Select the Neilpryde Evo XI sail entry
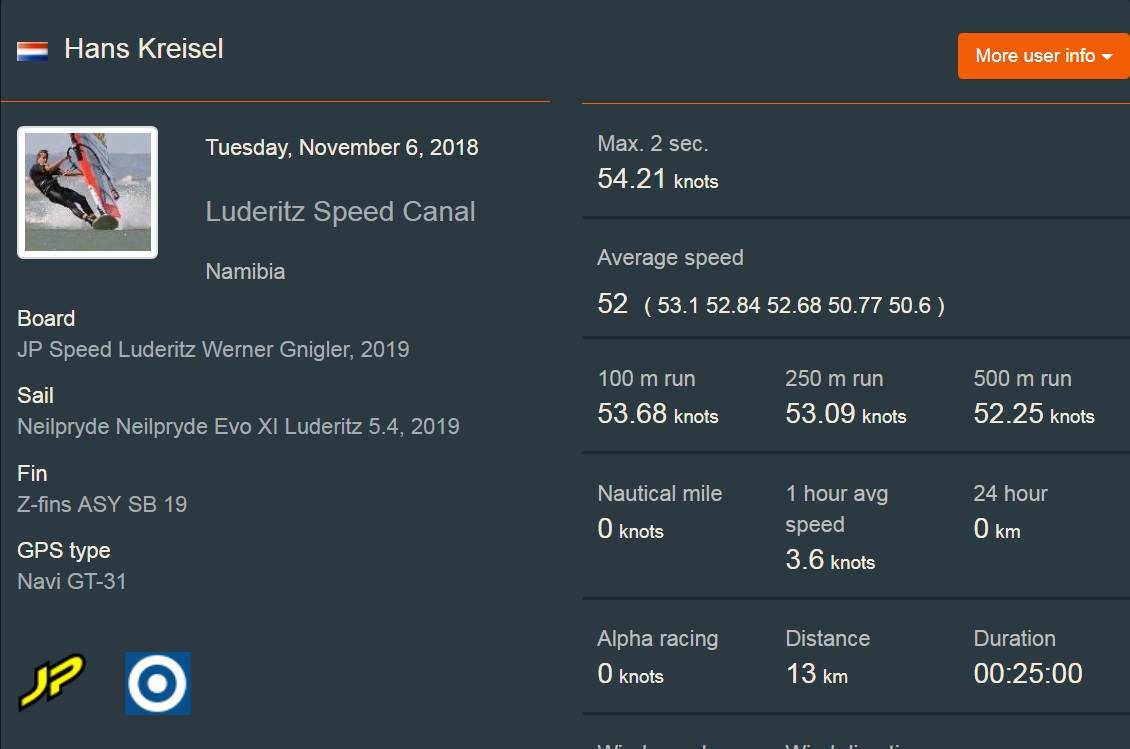The height and width of the screenshot is (749, 1130). tap(238, 427)
